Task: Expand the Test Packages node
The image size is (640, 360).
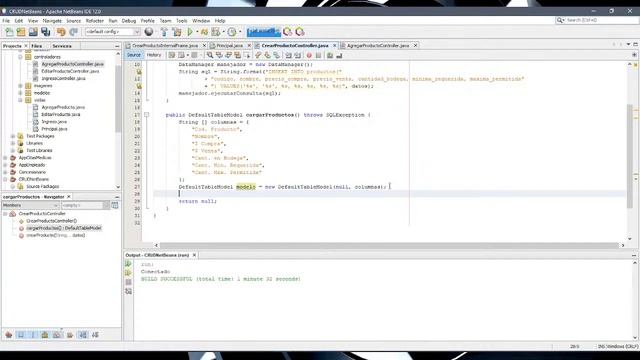Action: [x=13, y=136]
